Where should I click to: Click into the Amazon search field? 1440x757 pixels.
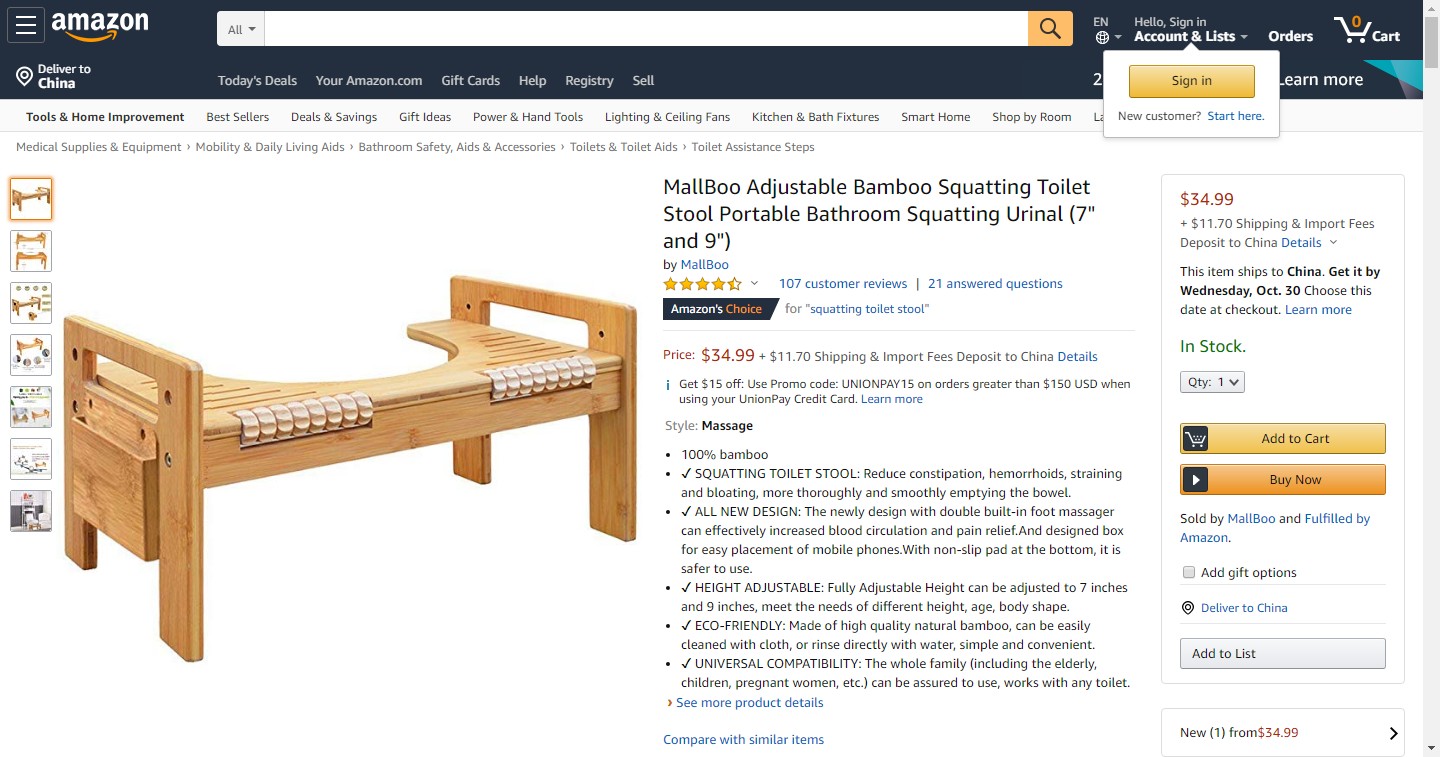pos(646,29)
